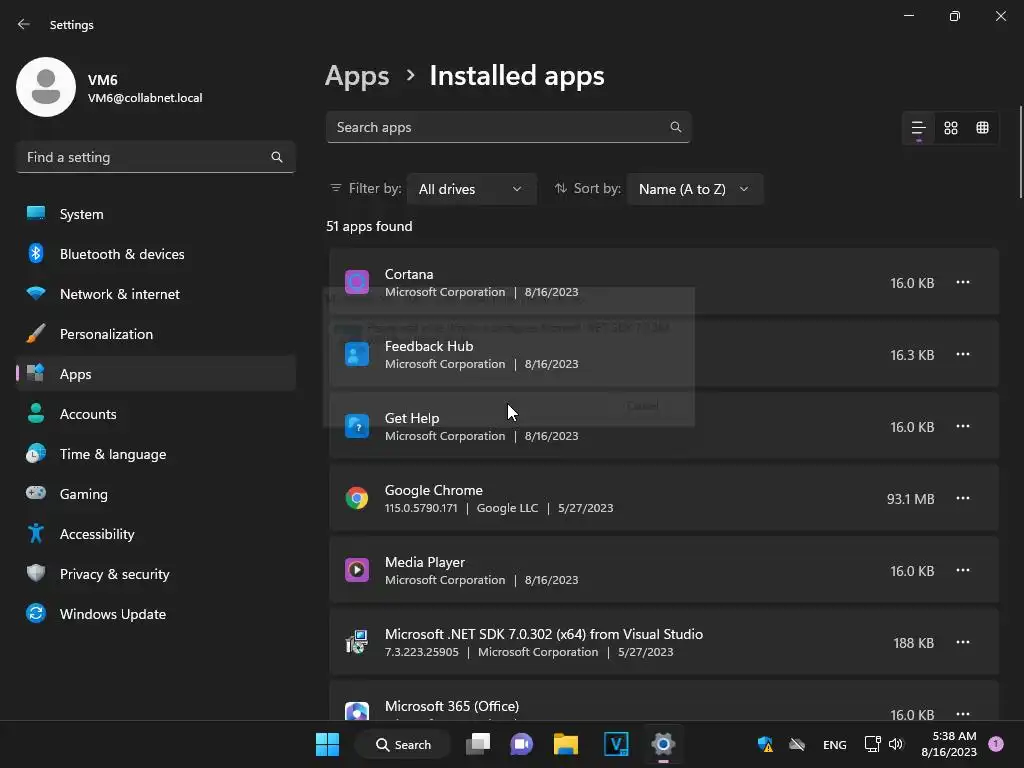This screenshot has width=1024, height=768.
Task: Click the vertical scrollbar of the apps list
Action: tap(1020, 152)
